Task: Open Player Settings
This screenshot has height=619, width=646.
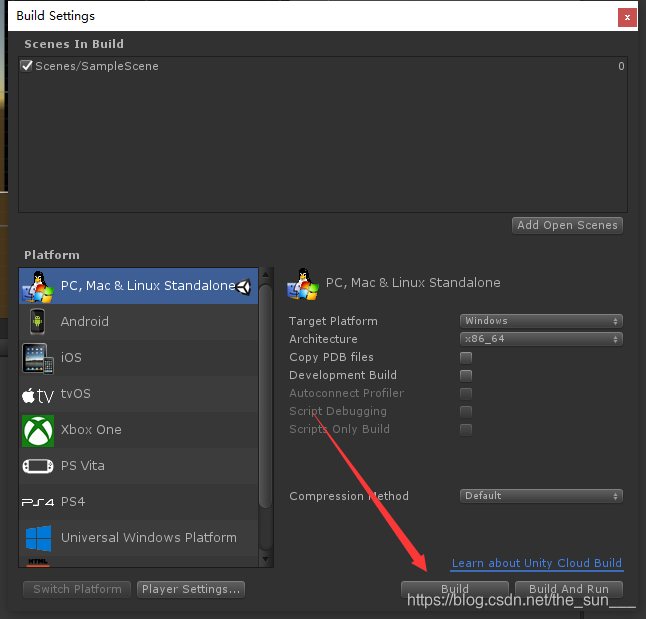Action: [x=191, y=589]
